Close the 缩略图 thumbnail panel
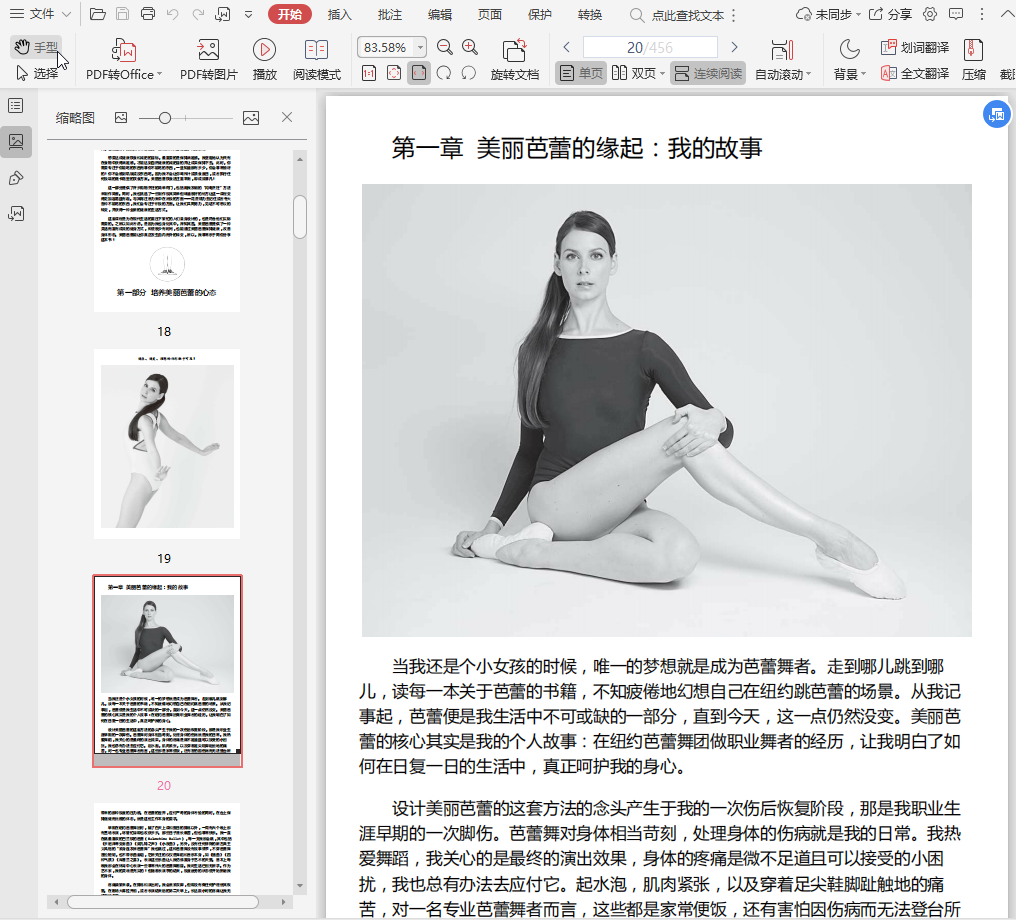 point(287,117)
